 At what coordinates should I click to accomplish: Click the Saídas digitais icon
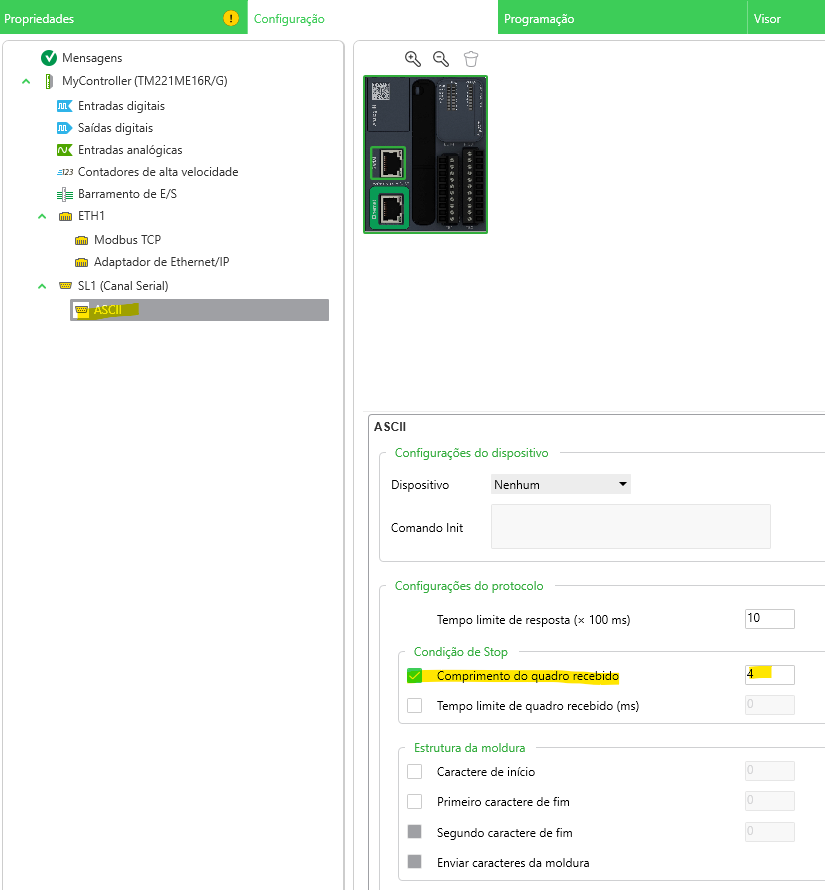[x=64, y=128]
